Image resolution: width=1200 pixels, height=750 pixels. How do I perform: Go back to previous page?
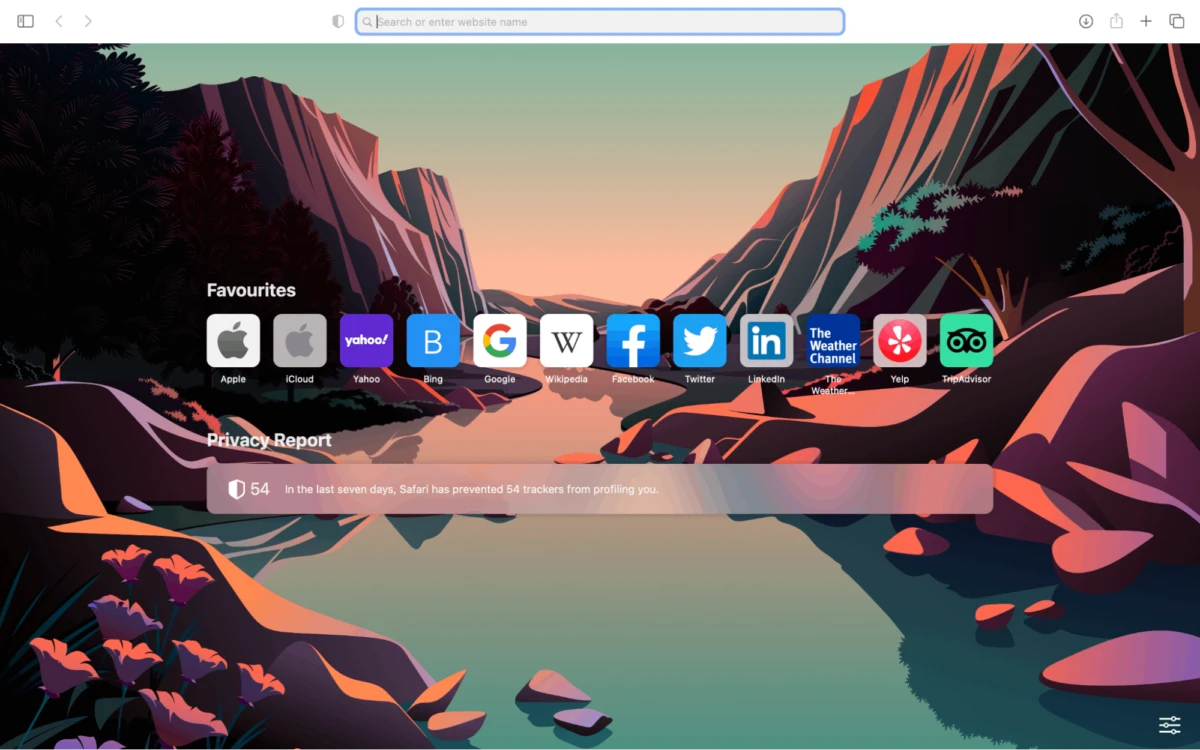point(59,21)
